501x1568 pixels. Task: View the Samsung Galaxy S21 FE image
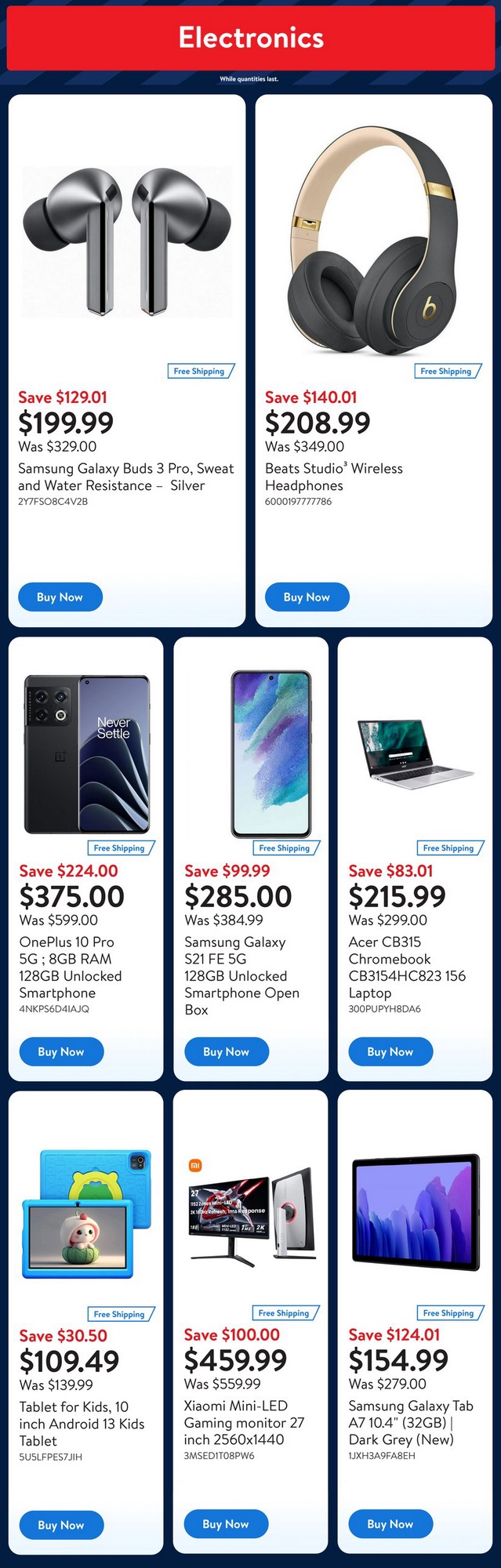(x=271, y=753)
